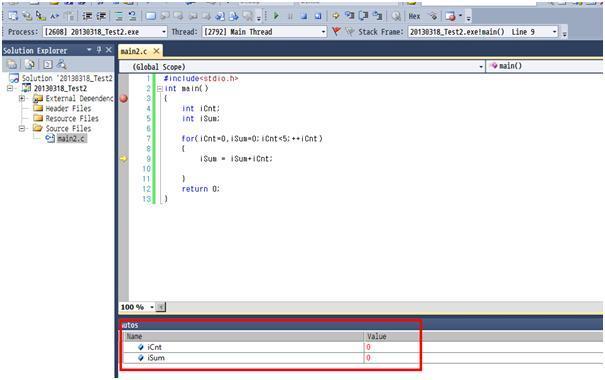Collapse the Source Files folder

(x=22, y=128)
